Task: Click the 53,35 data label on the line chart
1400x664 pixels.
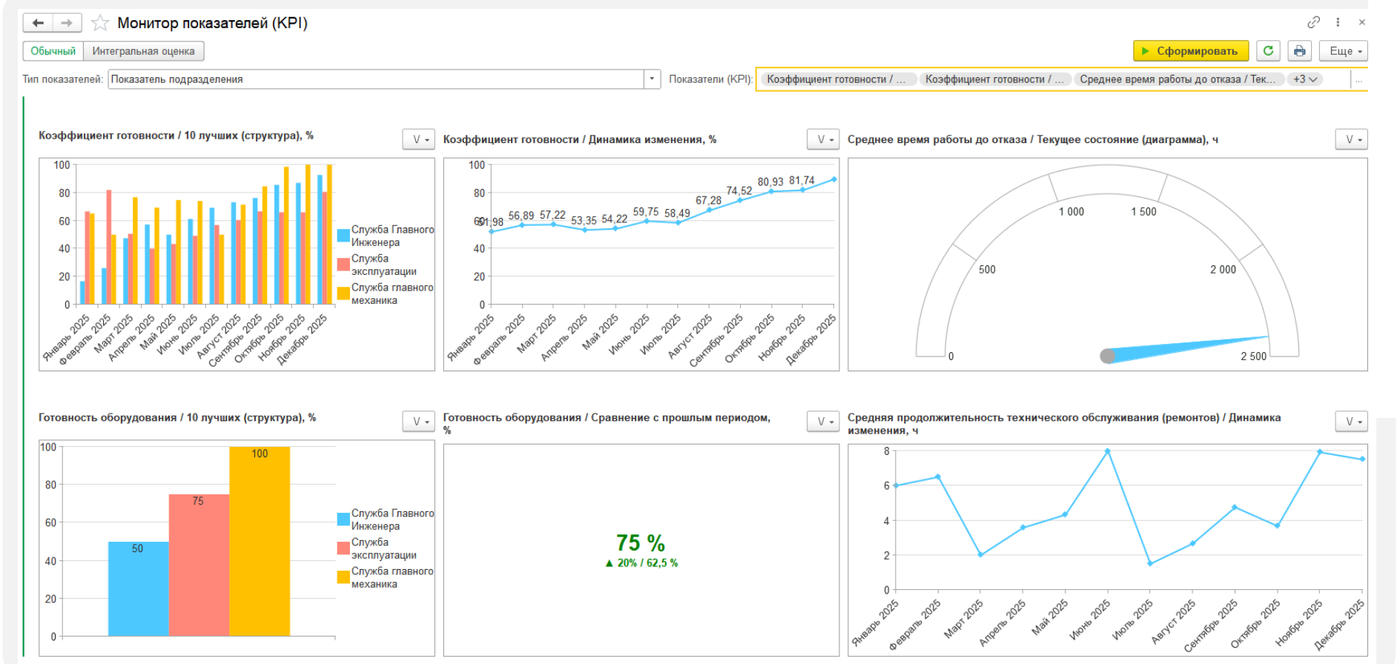Action: pyautogui.click(x=585, y=220)
